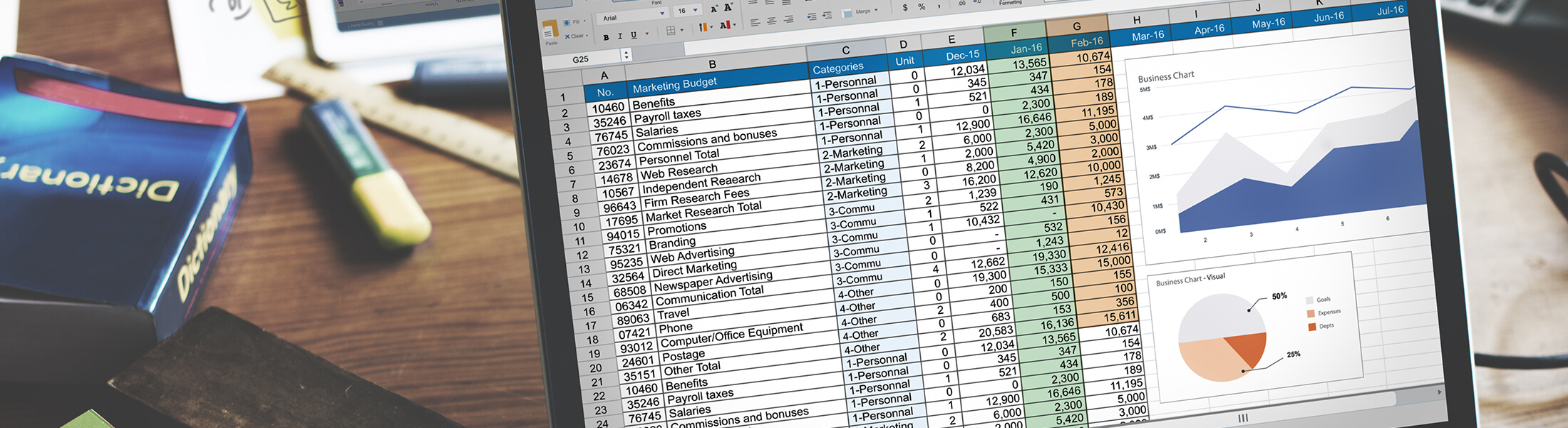This screenshot has width=1568, height=428.
Task: Apply the percent number format
Action: [x=922, y=6]
